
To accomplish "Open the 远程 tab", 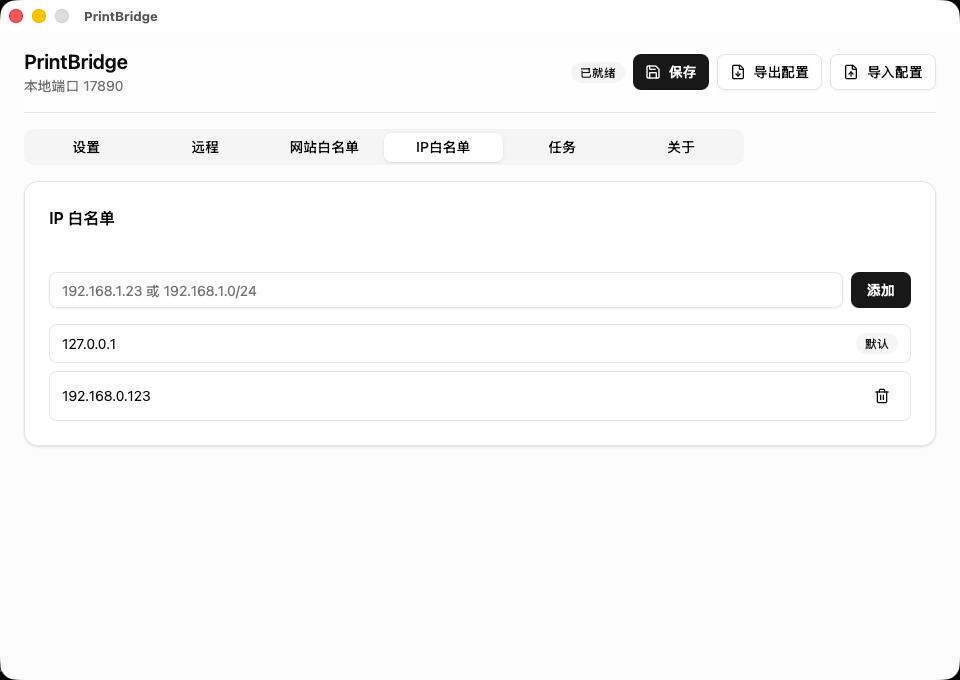I will coord(204,148).
